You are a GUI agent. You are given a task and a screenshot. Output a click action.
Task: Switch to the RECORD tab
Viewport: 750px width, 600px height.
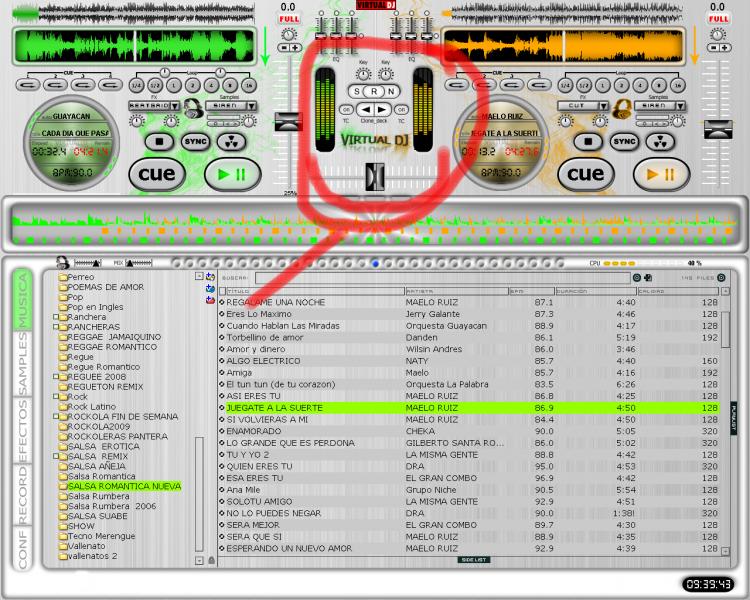[22, 495]
